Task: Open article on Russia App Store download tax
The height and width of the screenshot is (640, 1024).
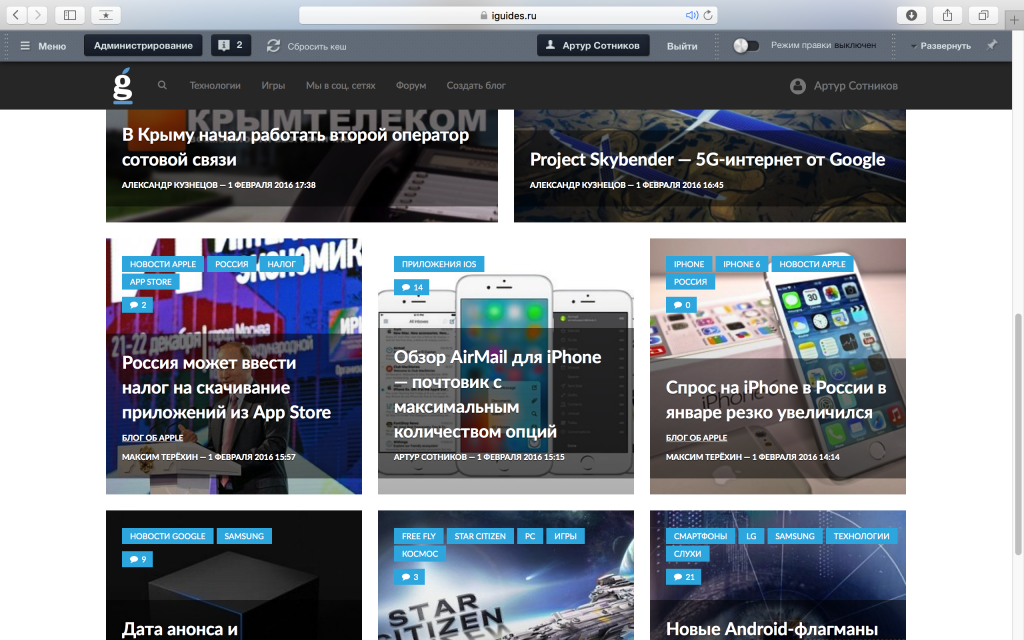Action: [226, 387]
